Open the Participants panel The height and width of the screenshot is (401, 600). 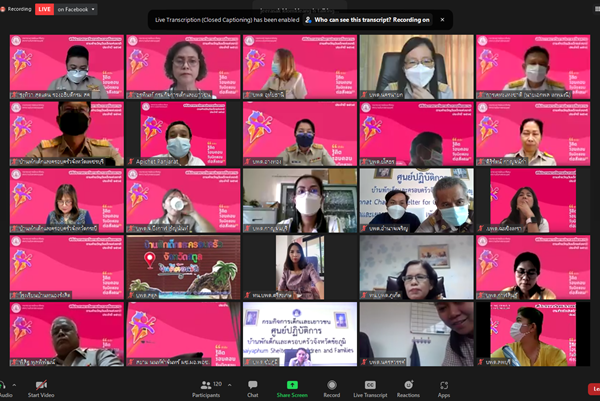coord(206,389)
